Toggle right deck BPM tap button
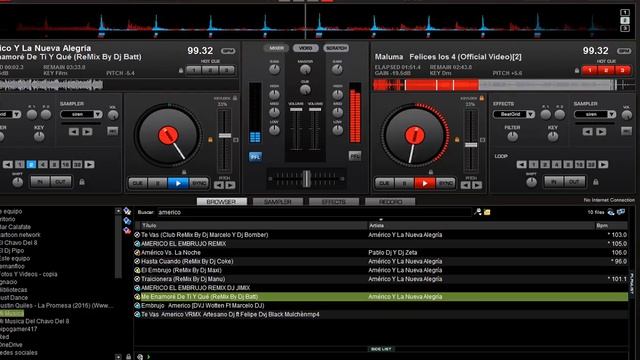Image resolution: width=640 pixels, height=360 pixels. [624, 51]
